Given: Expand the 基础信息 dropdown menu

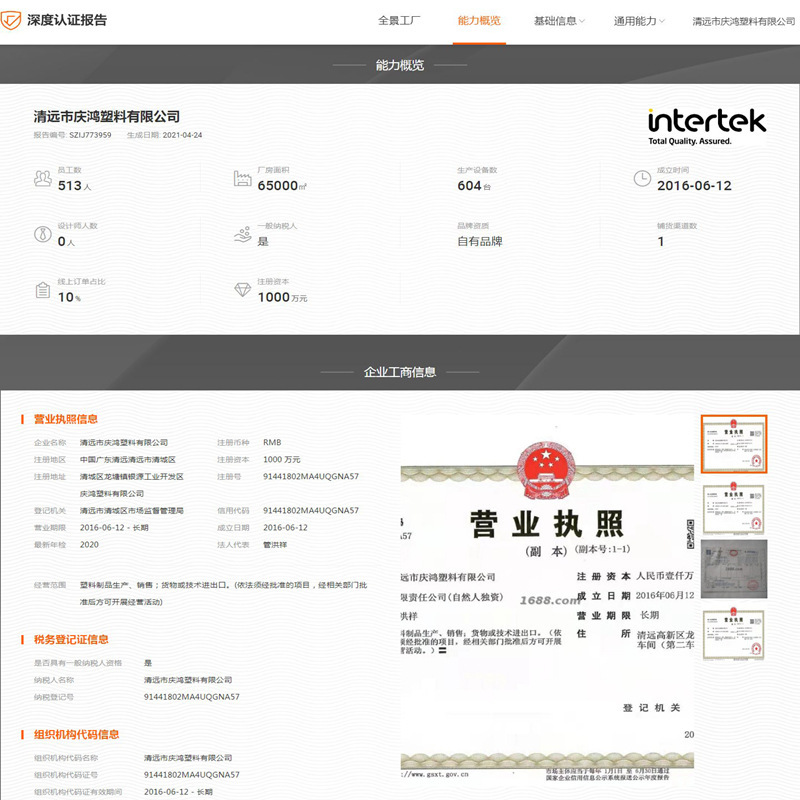Looking at the screenshot, I should (559, 21).
